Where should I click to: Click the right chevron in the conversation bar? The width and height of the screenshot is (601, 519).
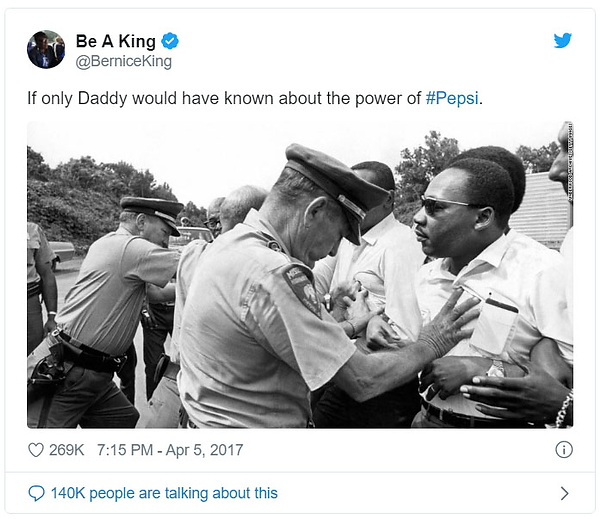click(x=564, y=493)
